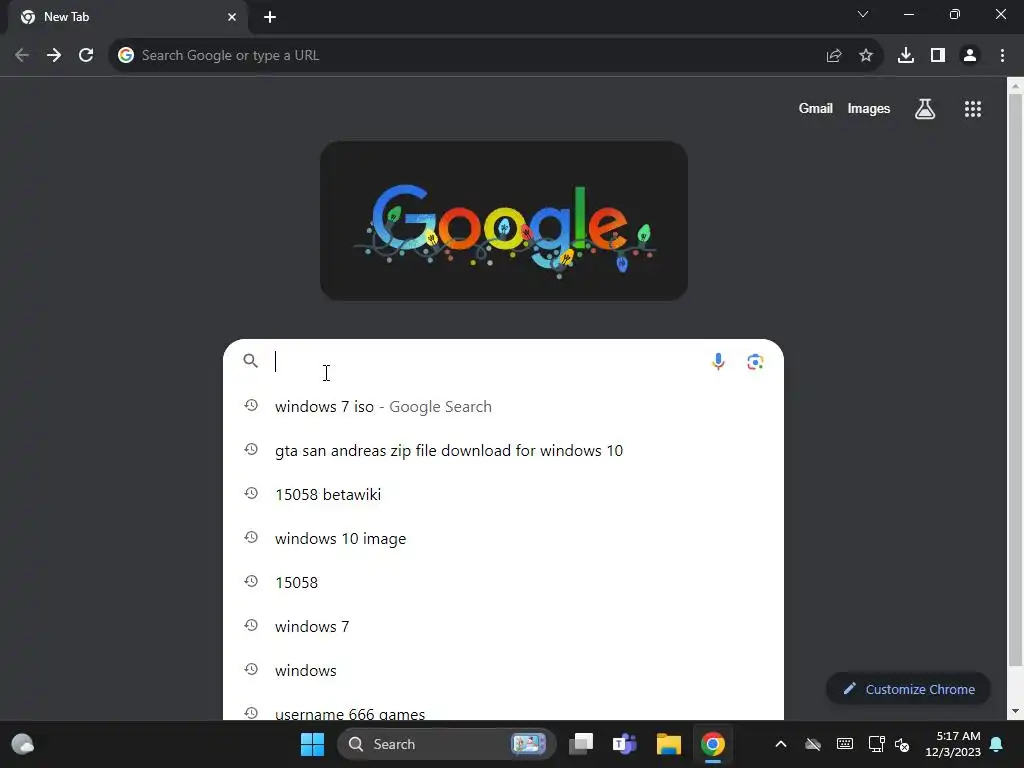Image resolution: width=1024 pixels, height=768 pixels.
Task: Click the muted volume tray icon
Action: click(x=902, y=744)
